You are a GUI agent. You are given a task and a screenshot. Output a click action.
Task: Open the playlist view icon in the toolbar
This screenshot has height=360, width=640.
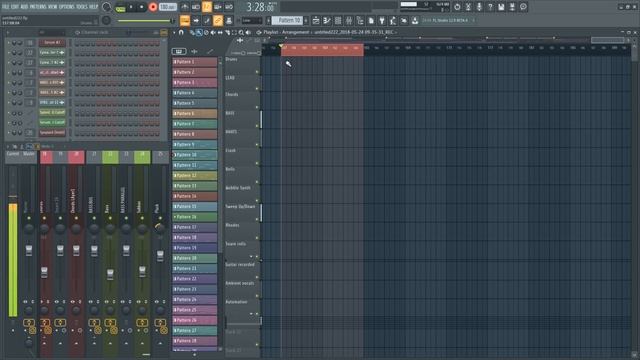316,20
